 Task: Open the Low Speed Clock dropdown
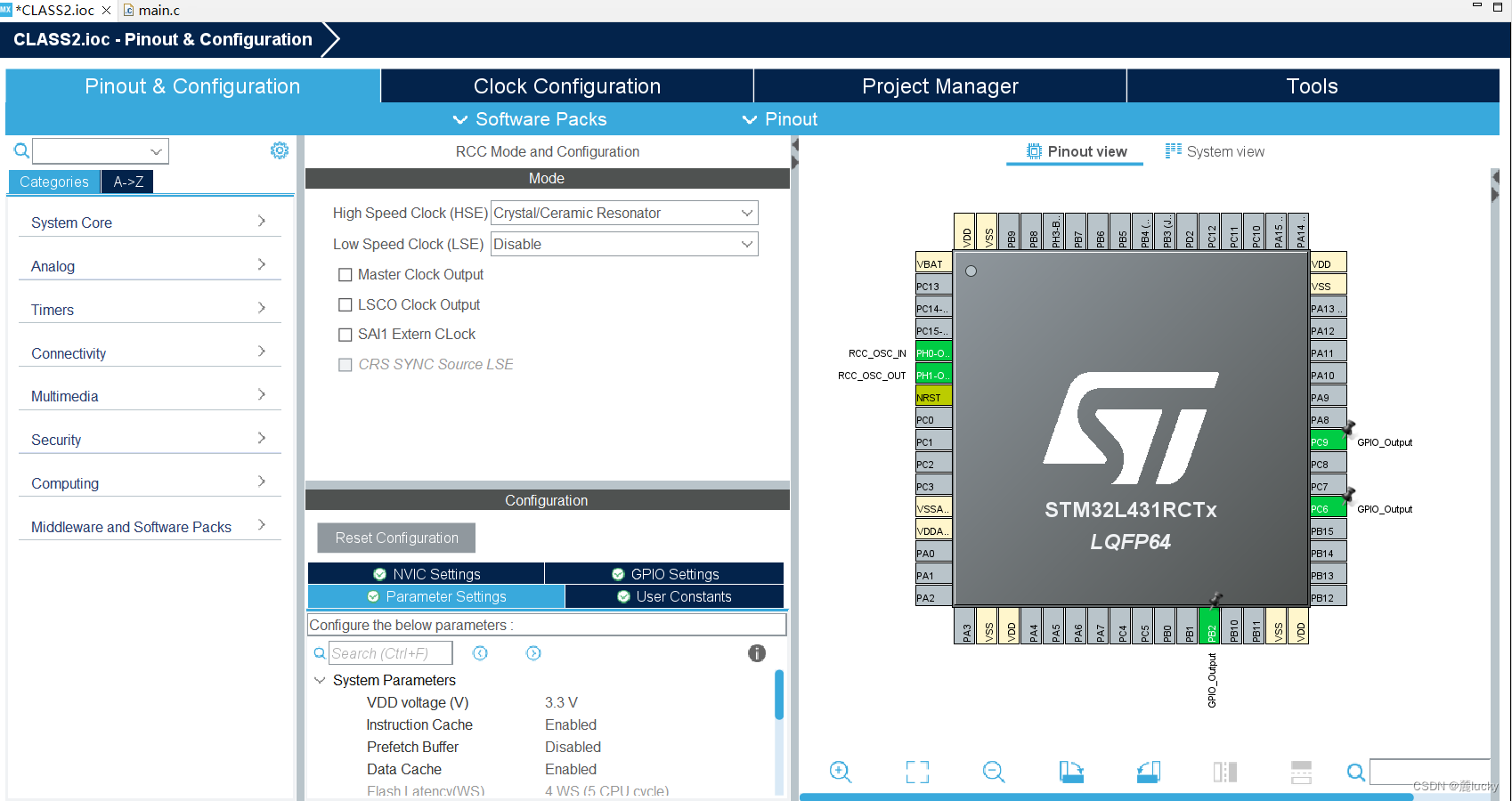coord(747,244)
